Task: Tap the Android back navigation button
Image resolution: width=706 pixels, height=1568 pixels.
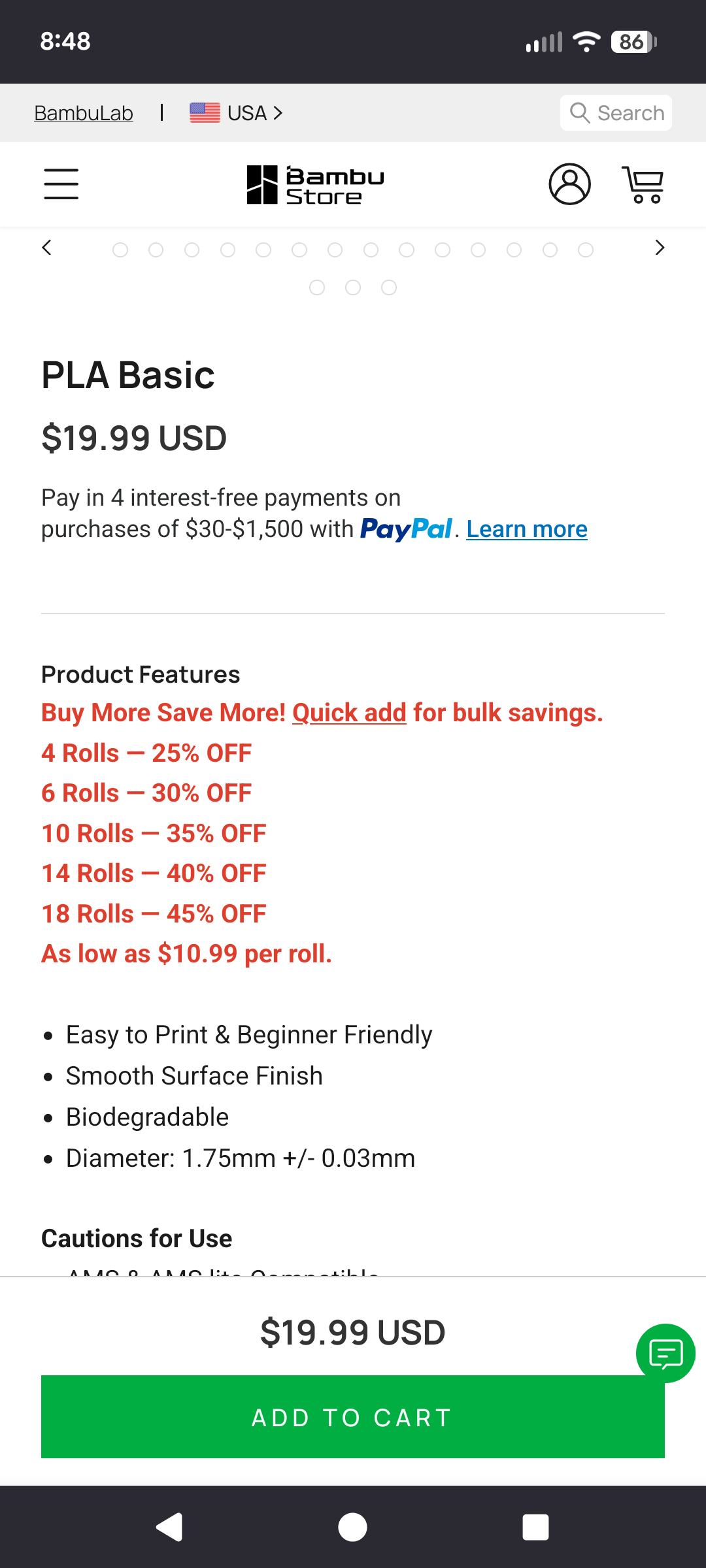Action: [170, 1527]
